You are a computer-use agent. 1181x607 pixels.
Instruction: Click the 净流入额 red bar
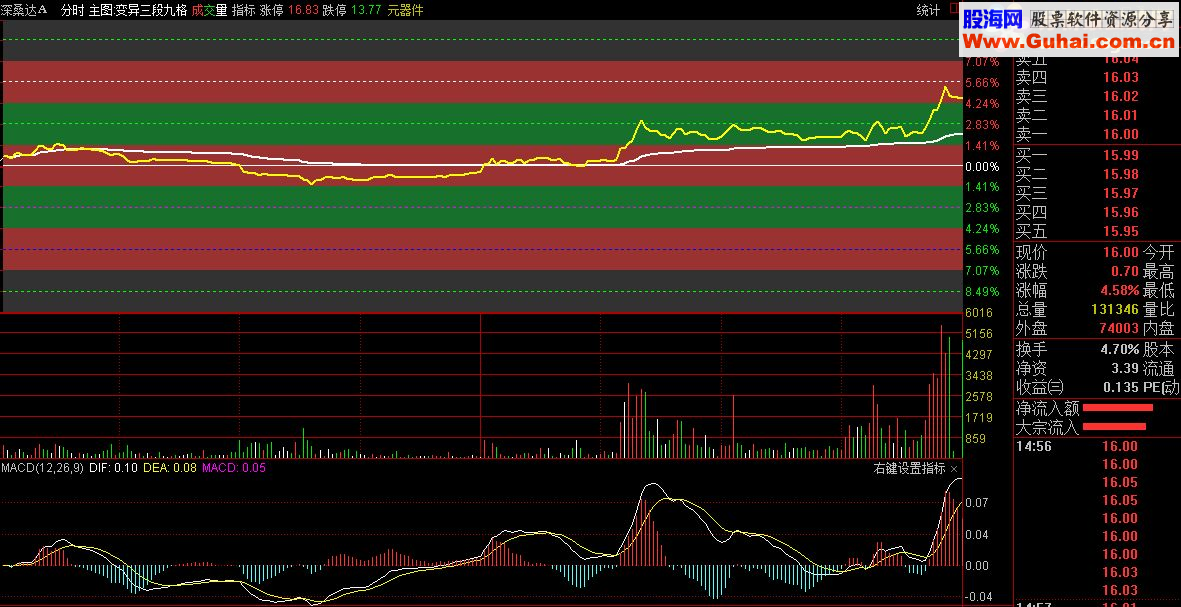pos(1118,407)
